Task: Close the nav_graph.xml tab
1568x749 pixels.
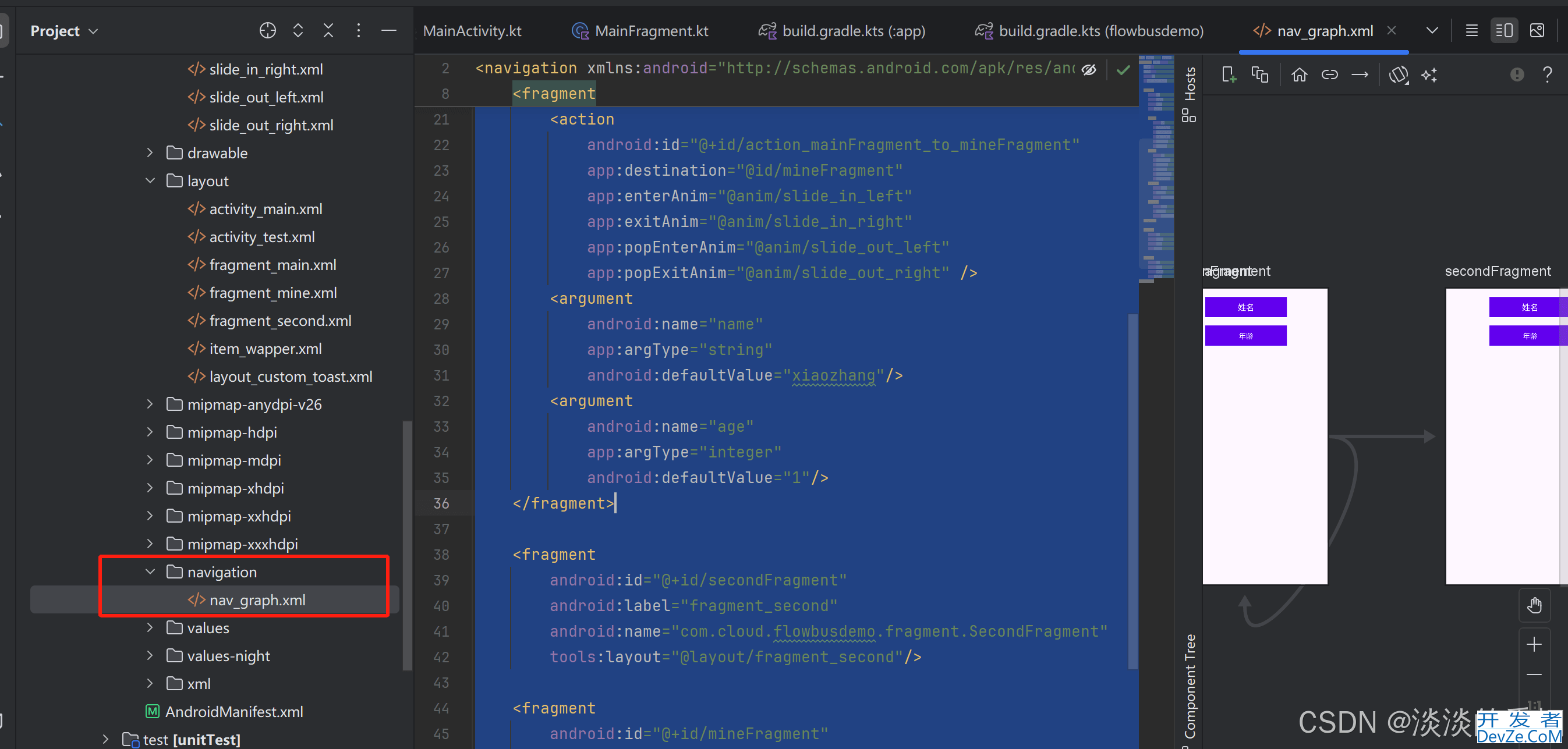Action: coord(1392,30)
